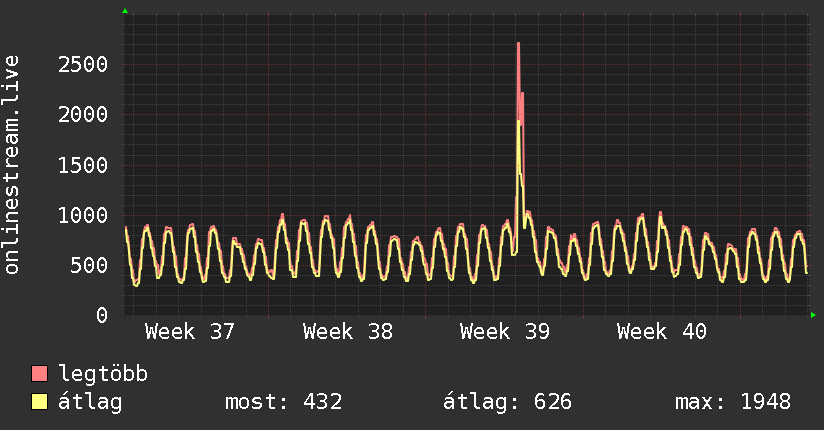Click the 2500 y-axis label
This screenshot has height=430, width=824.
coord(83,65)
